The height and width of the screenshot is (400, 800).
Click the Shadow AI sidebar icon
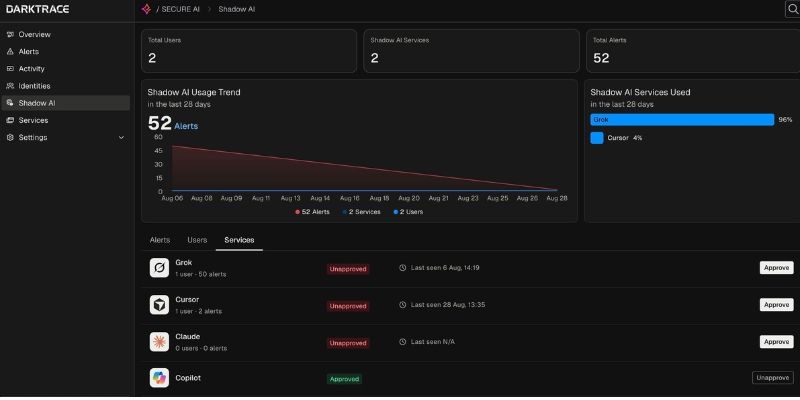10,103
